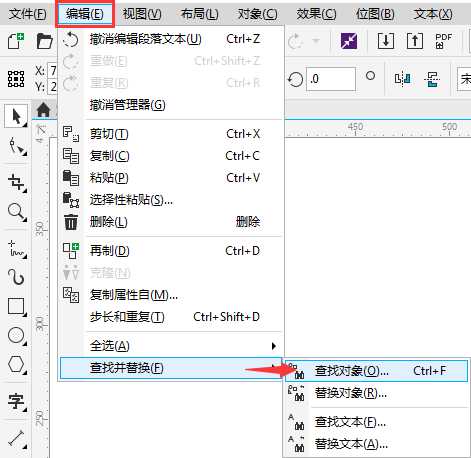Viewport: 471px width, 458px height.
Task: Click the import down-arrow icon
Action: 386,41
